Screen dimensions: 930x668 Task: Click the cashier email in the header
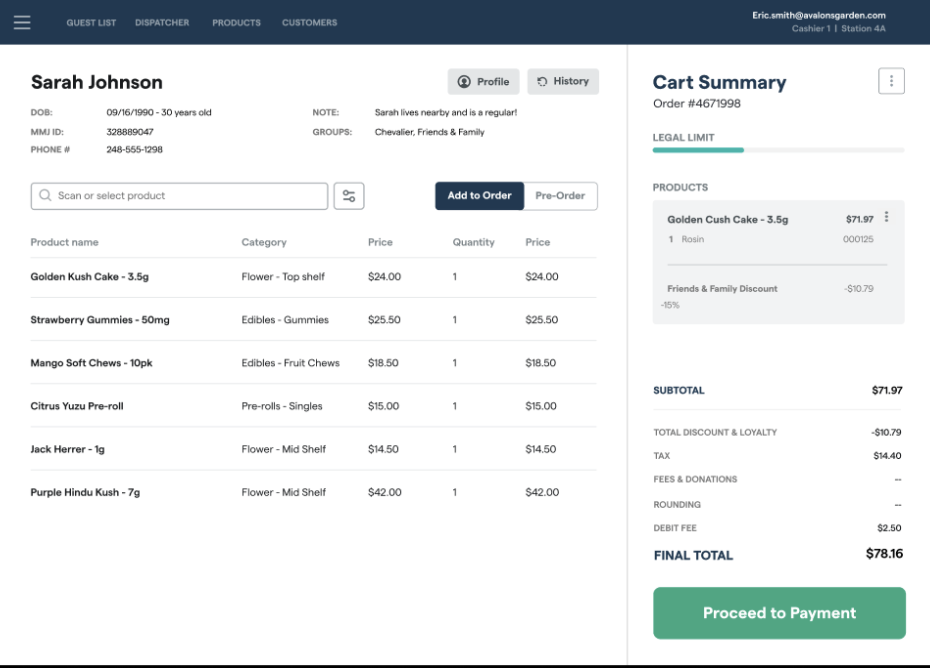(x=818, y=15)
